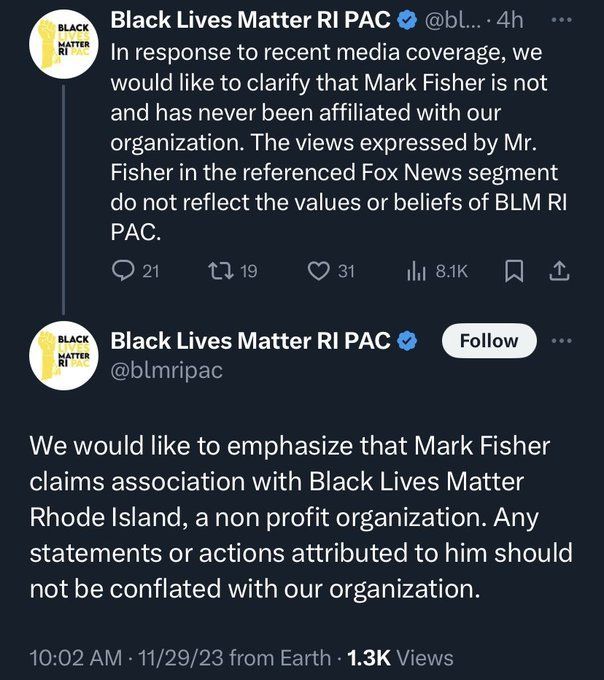Click second tweet's Black Lives Matter RI PAC name
604x680 pixels.
[x=250, y=341]
